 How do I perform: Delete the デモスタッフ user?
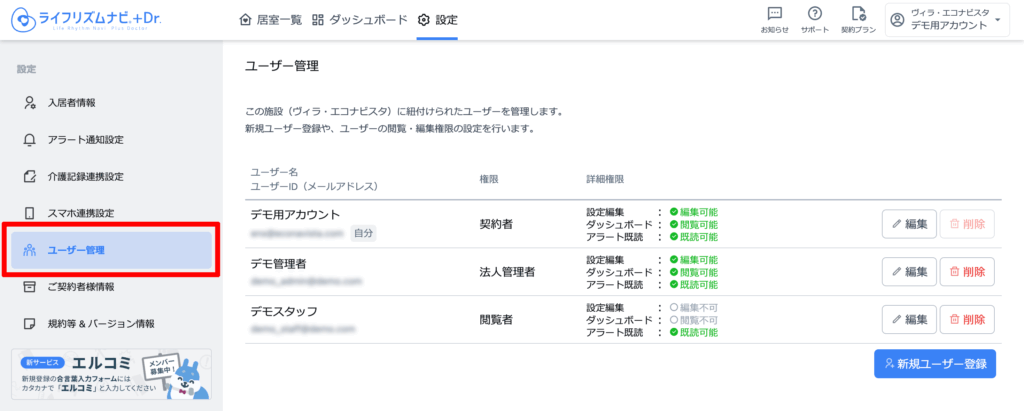coord(967,320)
